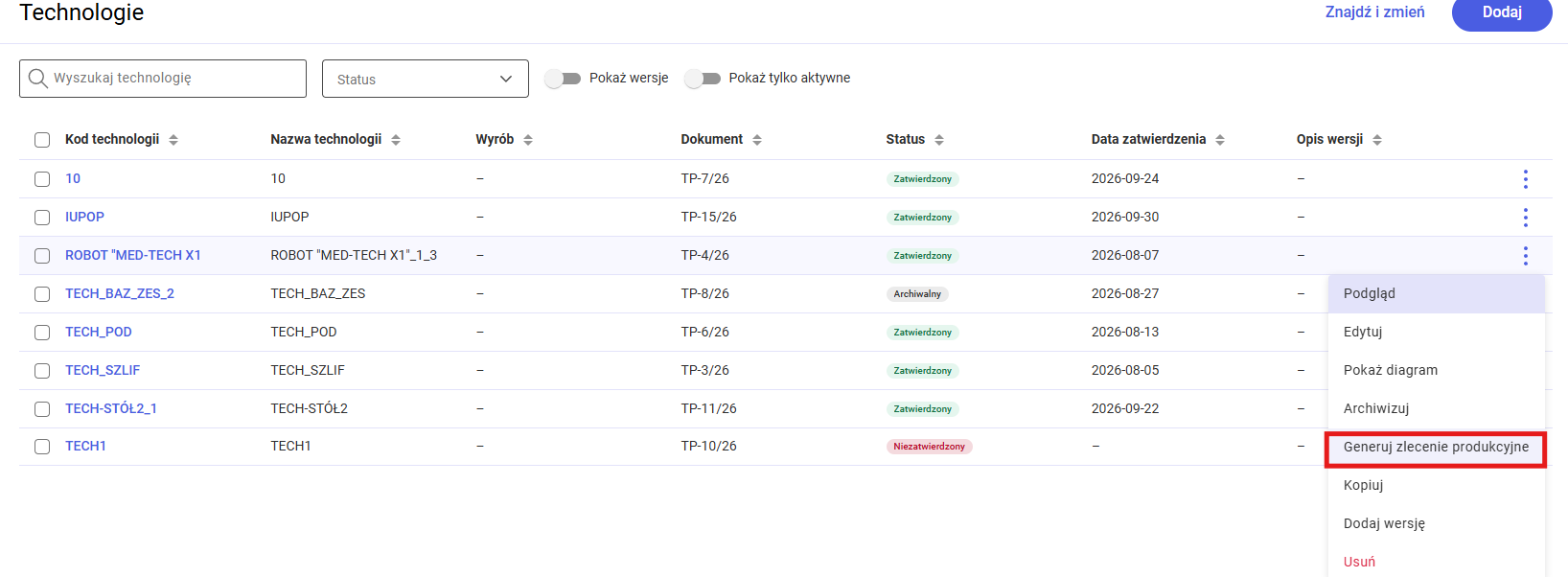
Task: Check the TECH_SZLIF row checkbox
Action: [42, 371]
